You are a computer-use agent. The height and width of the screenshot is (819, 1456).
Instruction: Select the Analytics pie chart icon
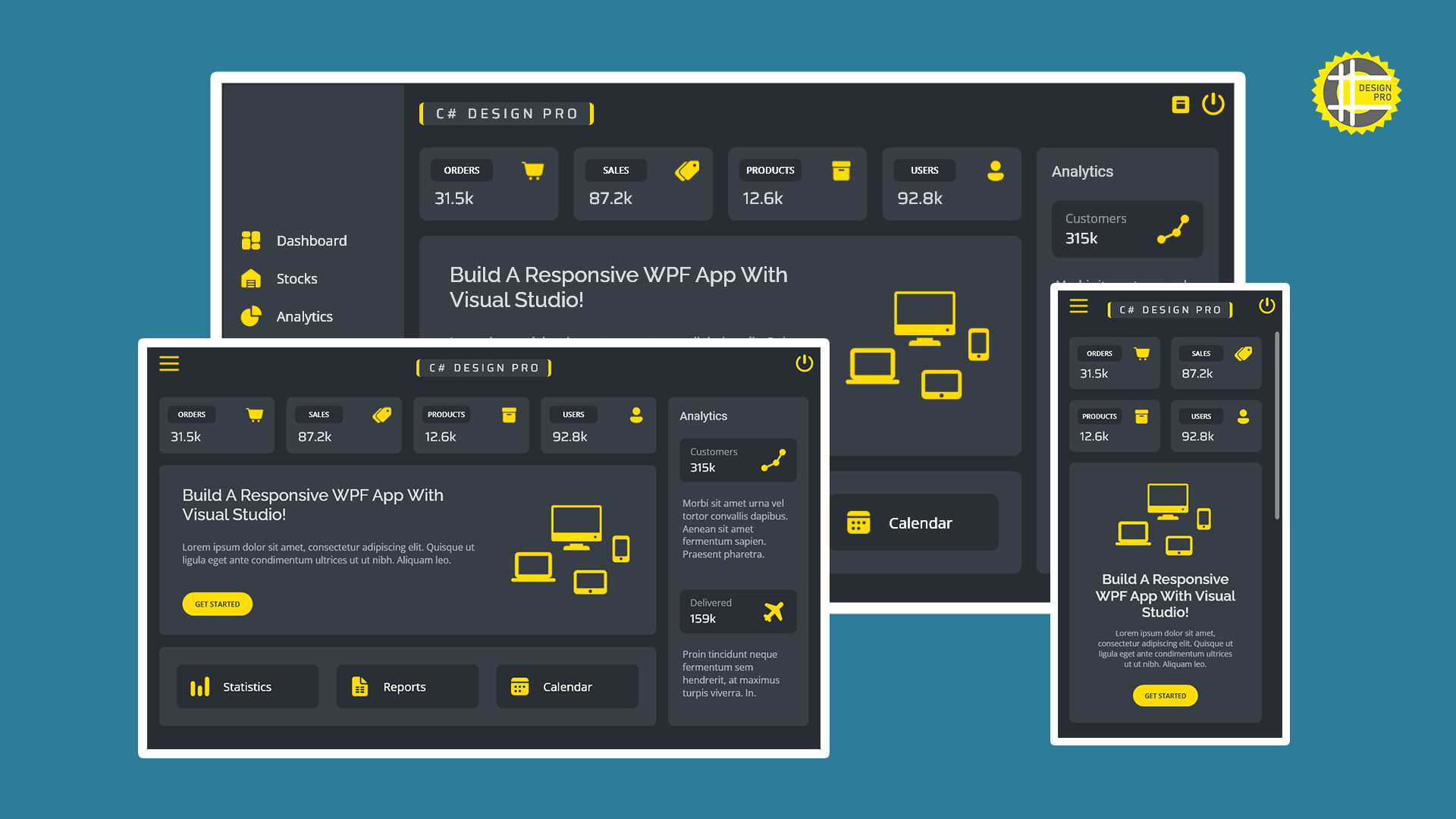[x=250, y=316]
